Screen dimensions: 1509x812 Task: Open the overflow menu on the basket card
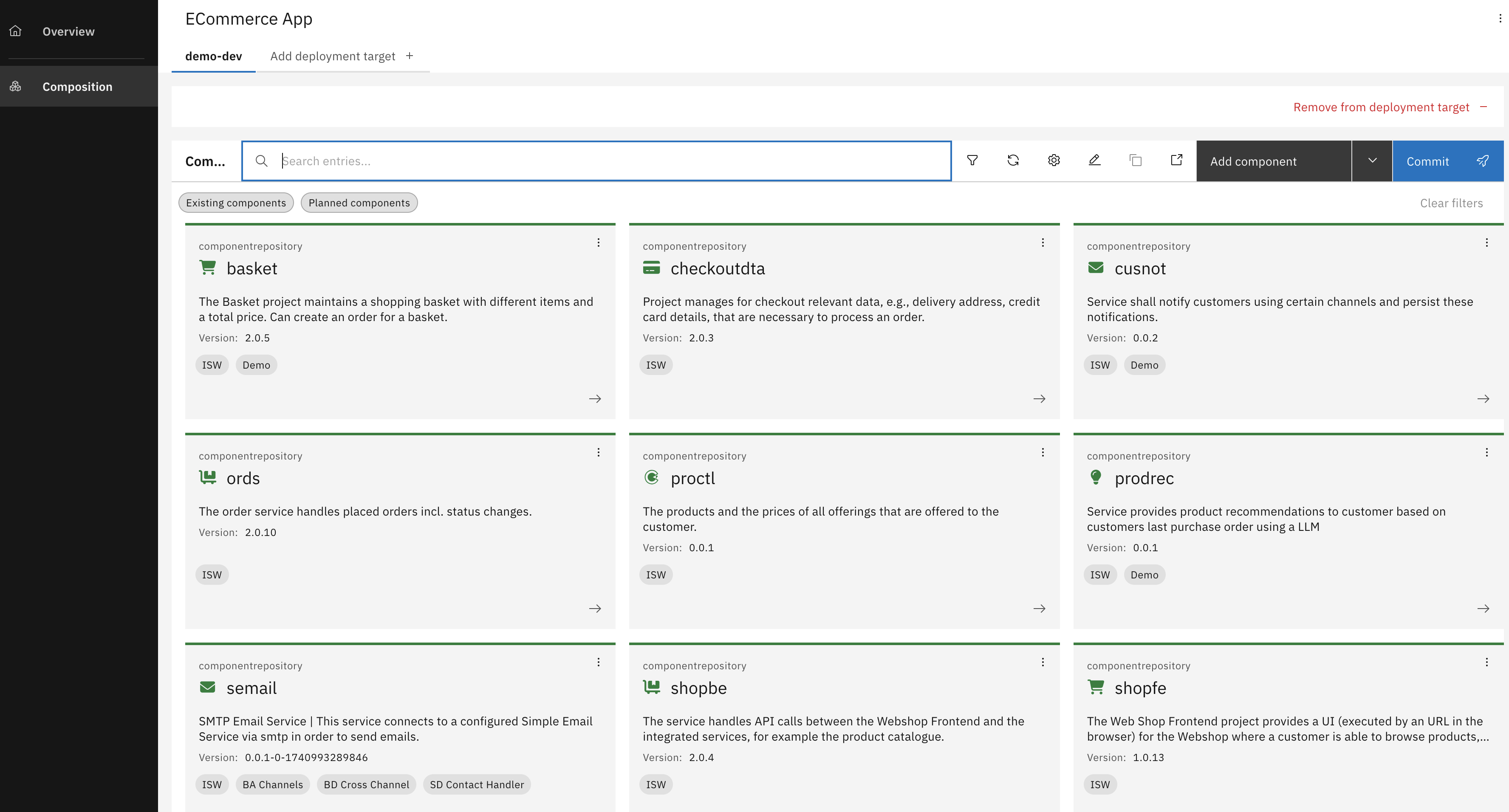[598, 242]
